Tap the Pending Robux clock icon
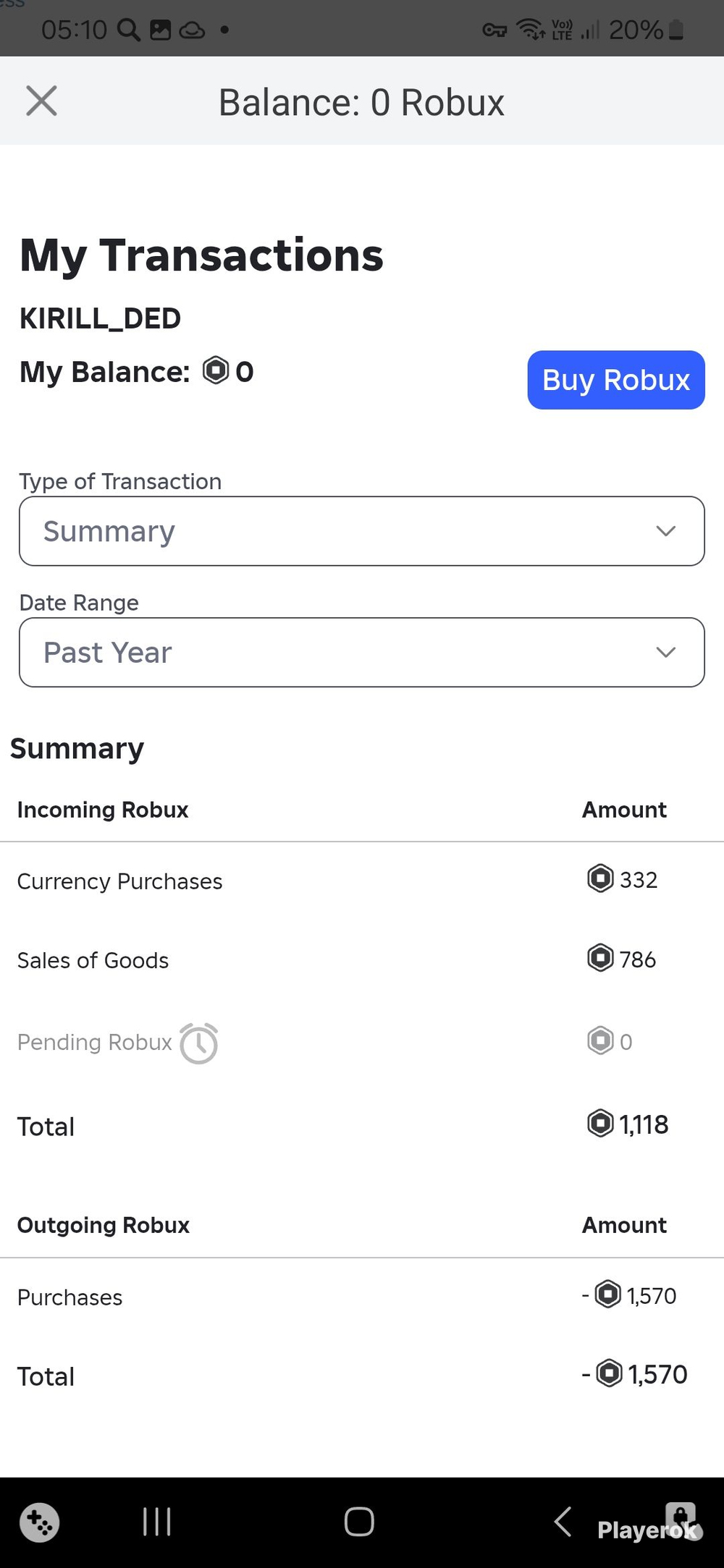The width and height of the screenshot is (724, 1568). tap(198, 1043)
